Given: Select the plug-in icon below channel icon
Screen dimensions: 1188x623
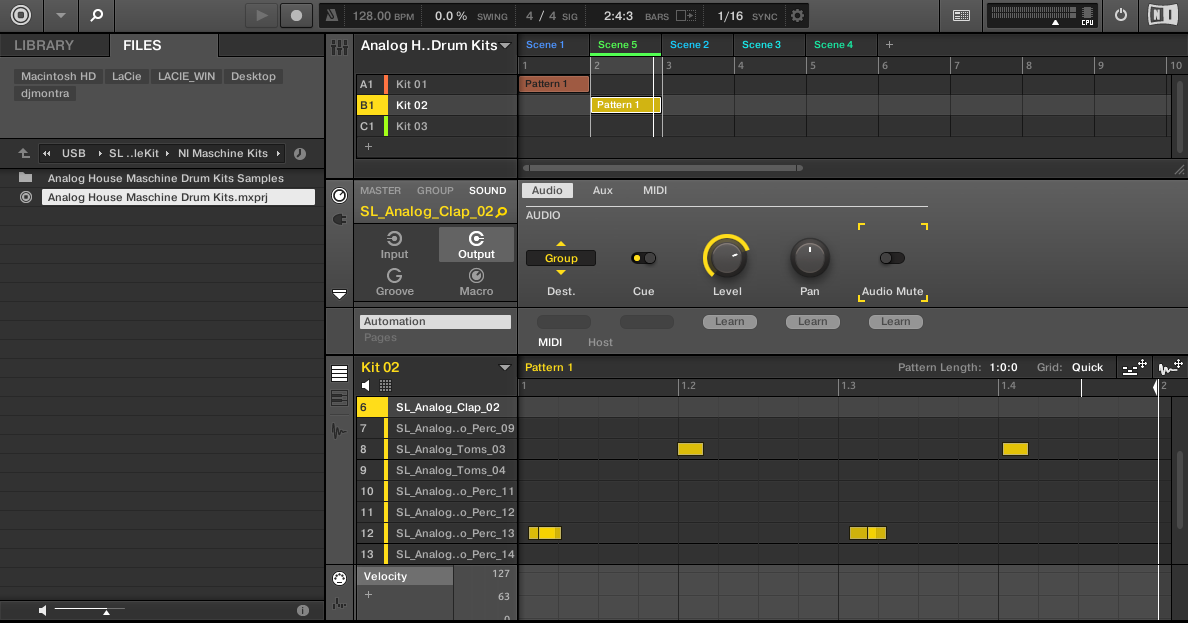Looking at the screenshot, I should pos(339,219).
